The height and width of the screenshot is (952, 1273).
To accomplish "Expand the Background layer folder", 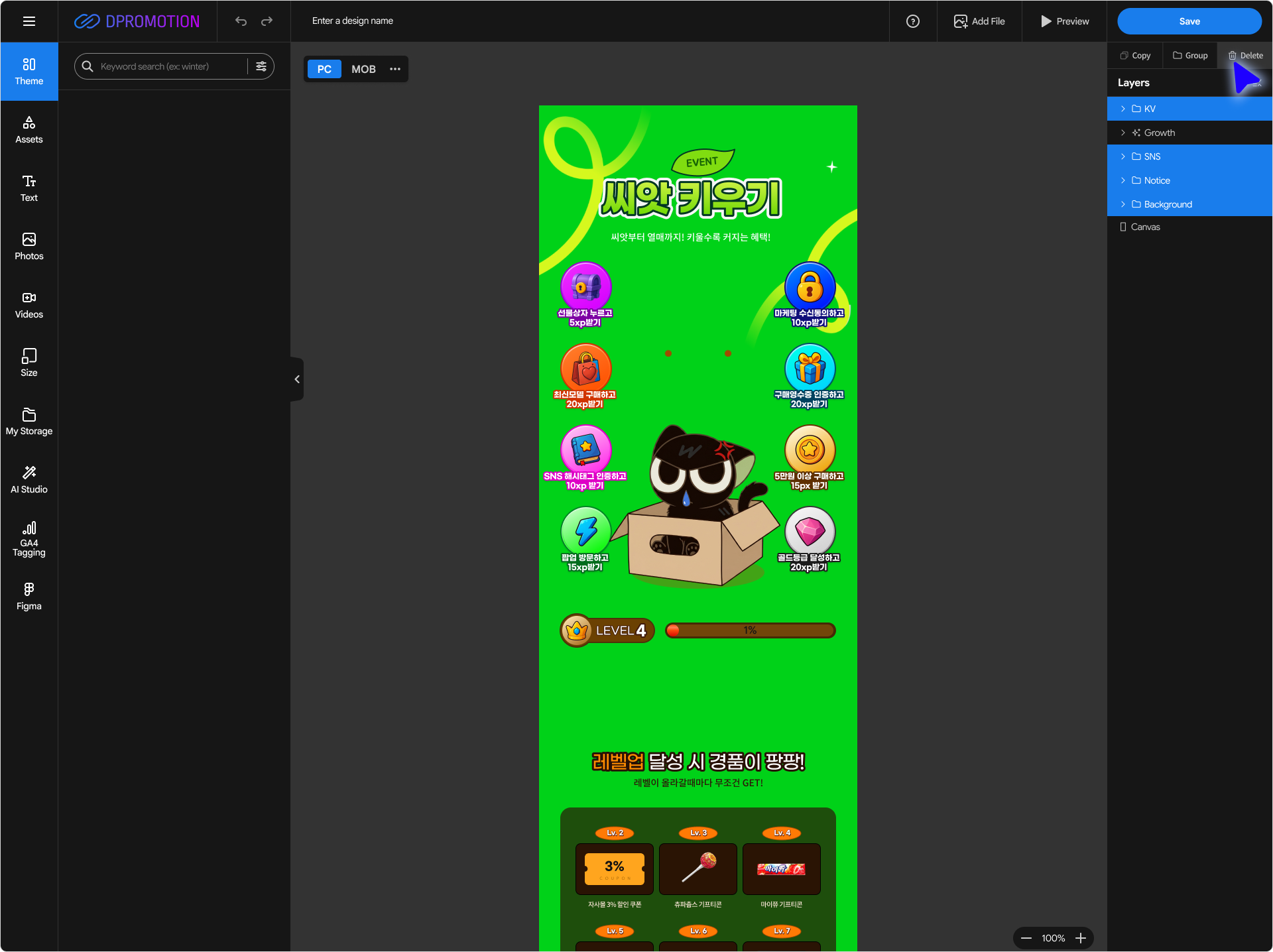I will pyautogui.click(x=1123, y=204).
